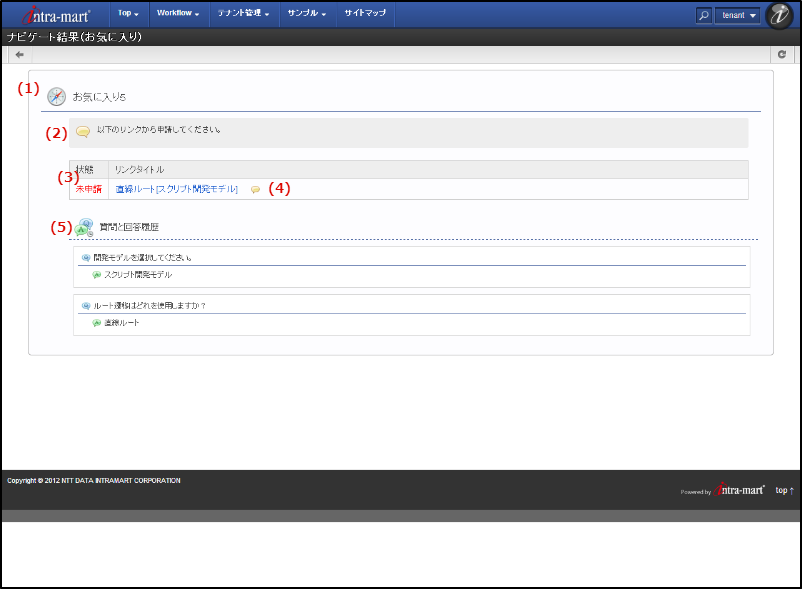802x589 pixels.
Task: Click the 質問と回答履歴 section icon
Action: click(84, 227)
